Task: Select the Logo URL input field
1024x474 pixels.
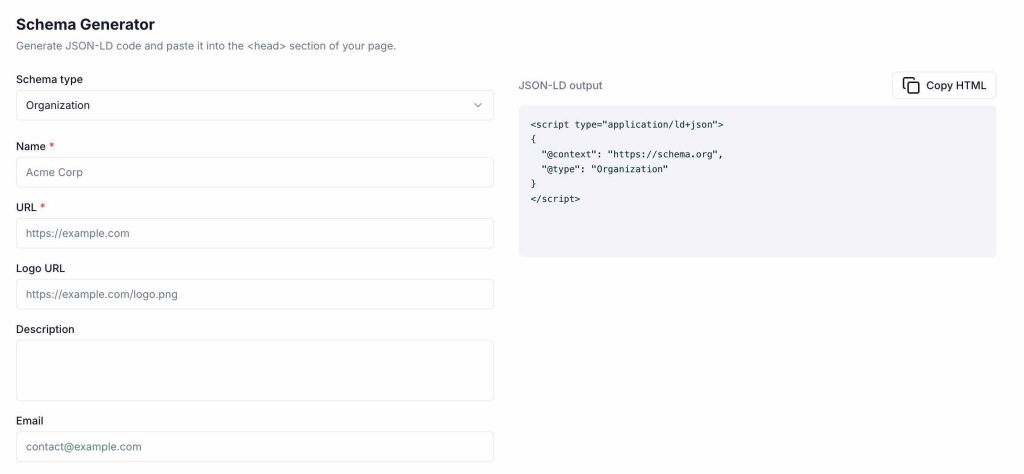Action: tap(255, 294)
